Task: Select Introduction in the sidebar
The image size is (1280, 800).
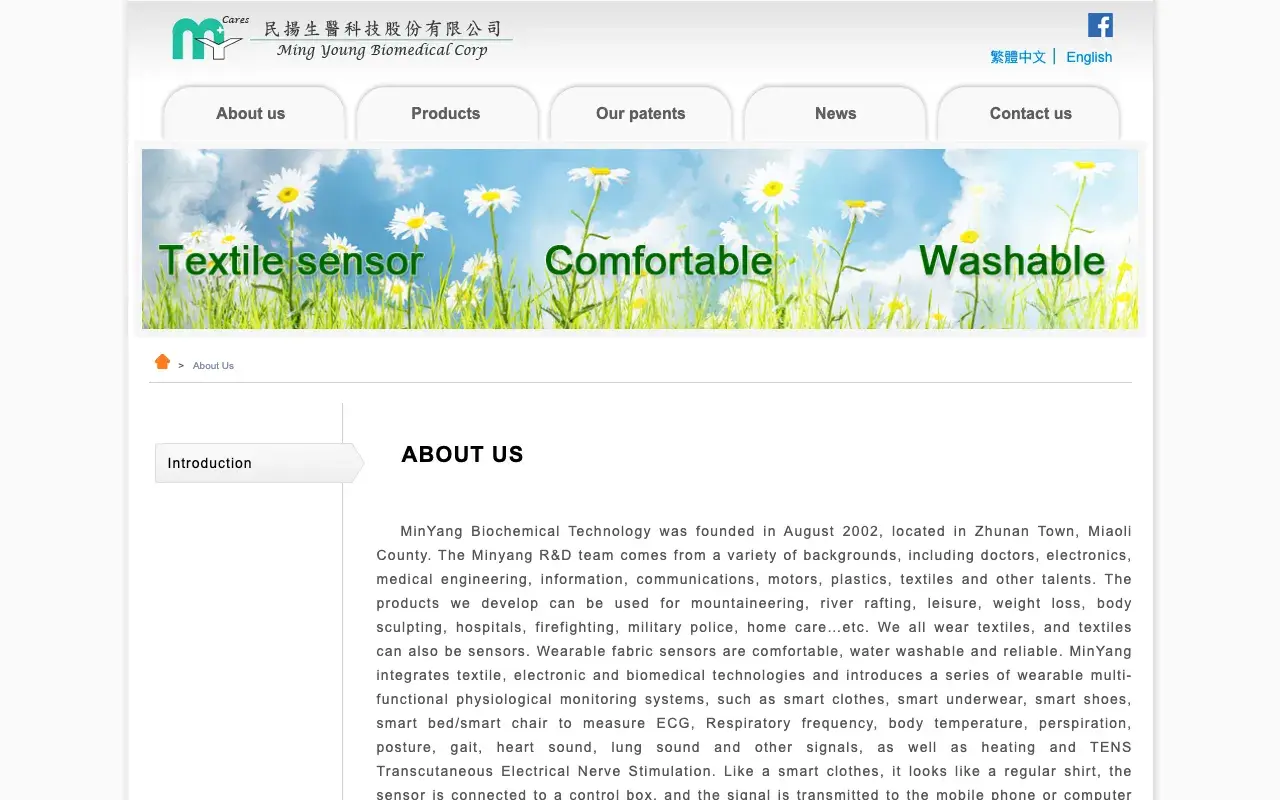Action: point(259,463)
